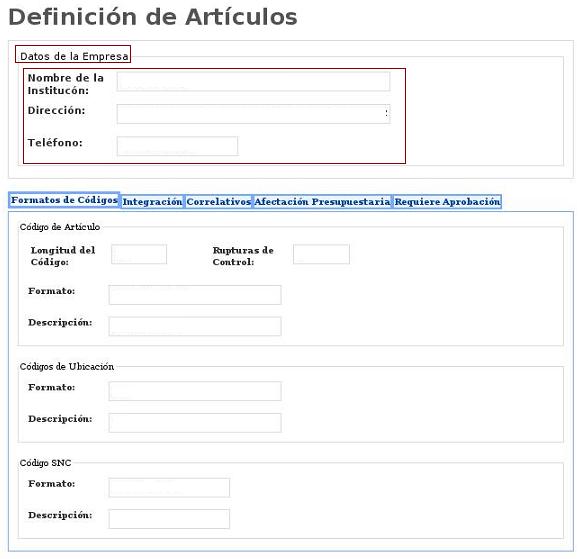The image size is (583, 559).
Task: Click the Datos de la Empresa legend
Action: (74, 57)
